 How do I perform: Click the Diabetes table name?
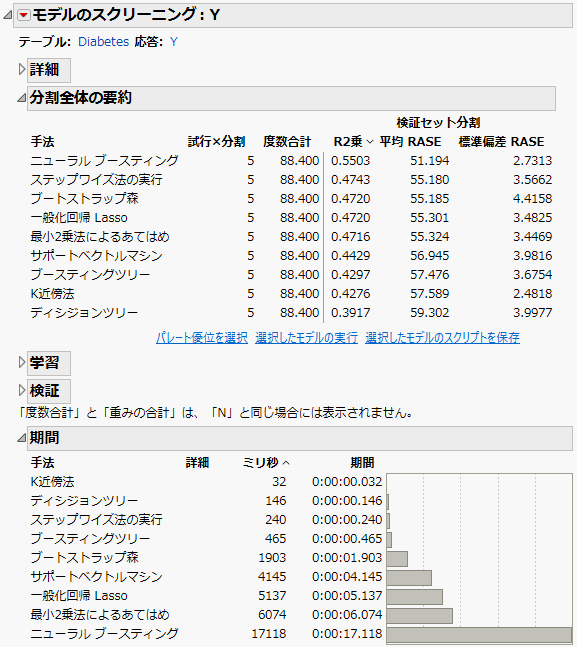(104, 42)
